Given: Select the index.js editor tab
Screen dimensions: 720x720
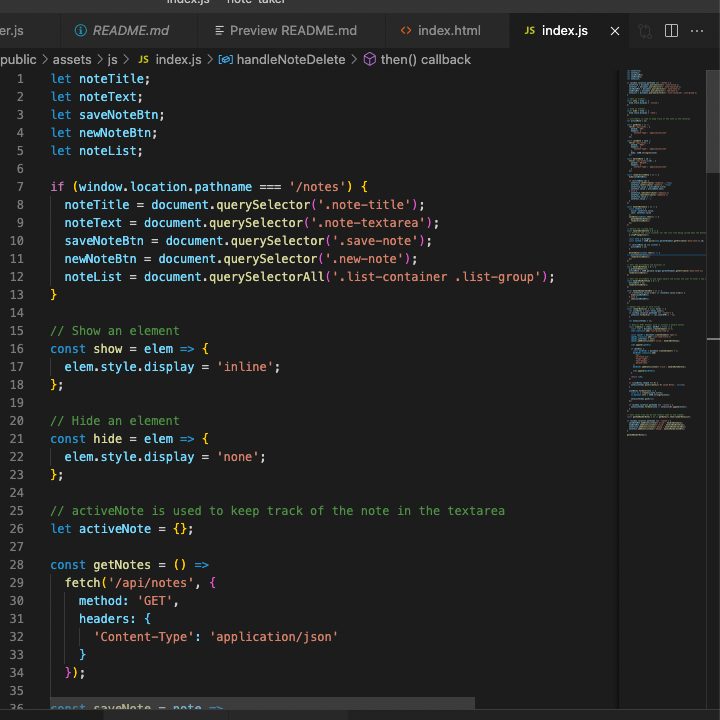Looking at the screenshot, I should (564, 31).
